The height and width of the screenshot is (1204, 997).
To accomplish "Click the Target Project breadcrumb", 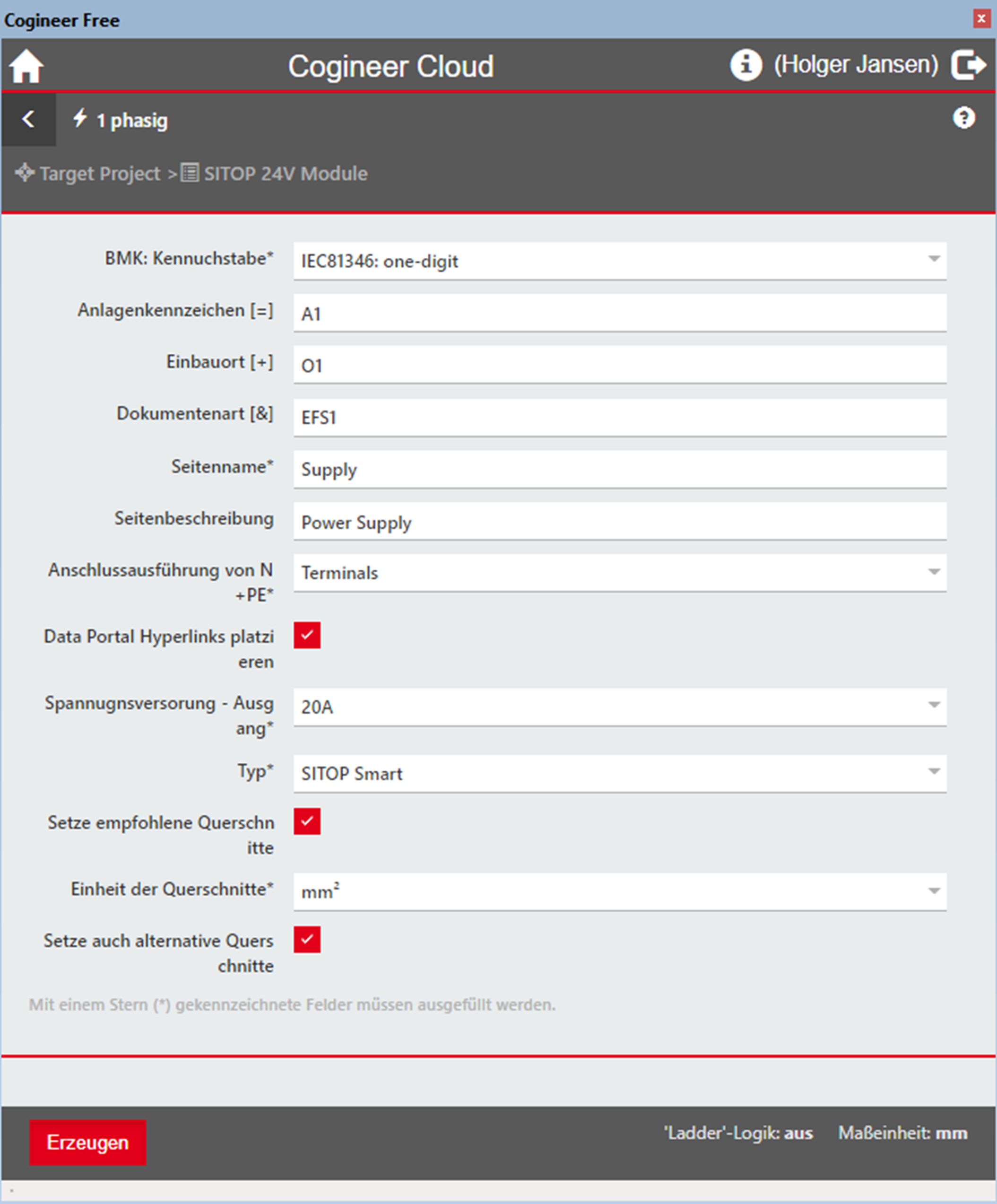I will coord(100,174).
